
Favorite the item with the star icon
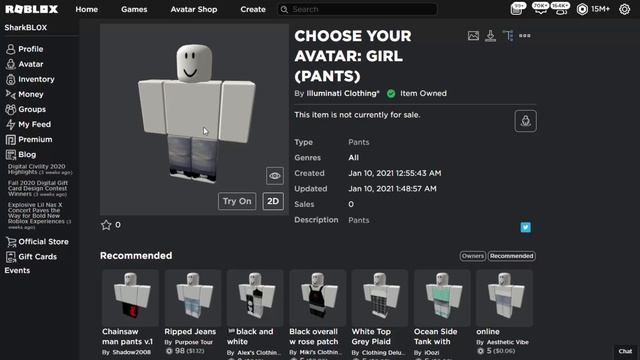(106, 225)
